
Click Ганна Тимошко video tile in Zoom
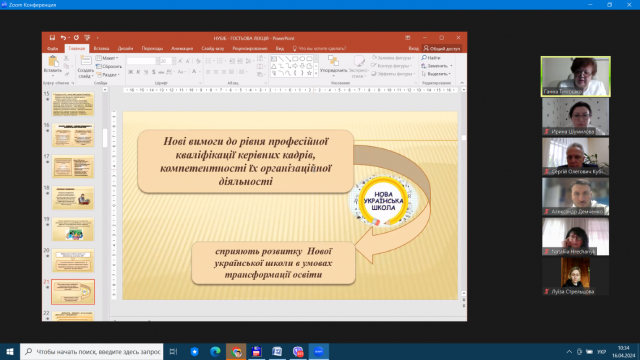tap(576, 76)
